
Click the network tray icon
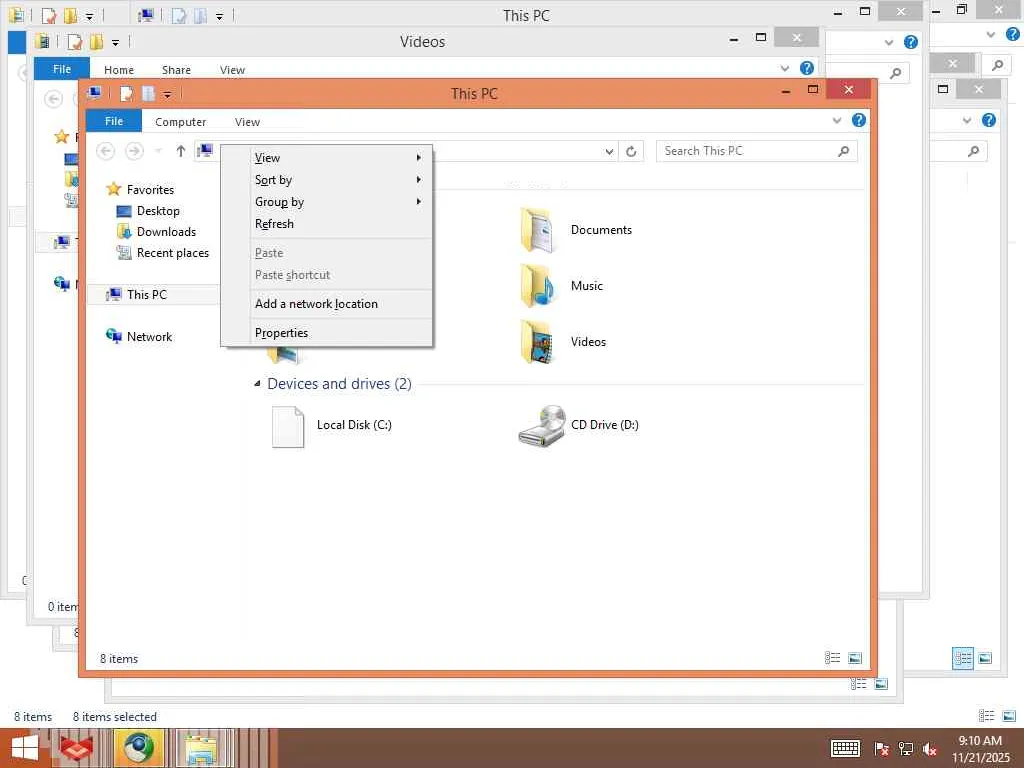[906, 749]
